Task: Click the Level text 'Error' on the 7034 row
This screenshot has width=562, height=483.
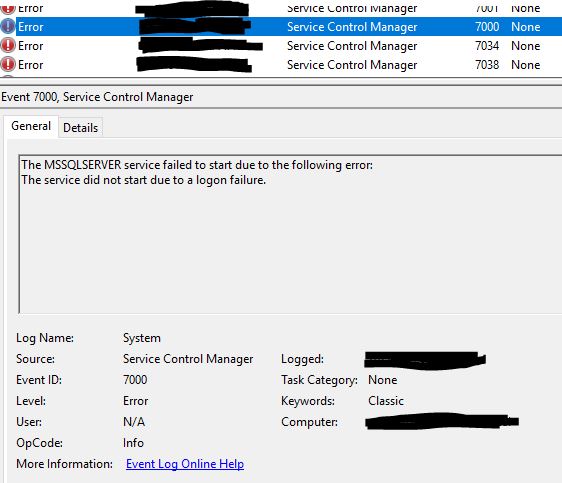Action: [30, 46]
